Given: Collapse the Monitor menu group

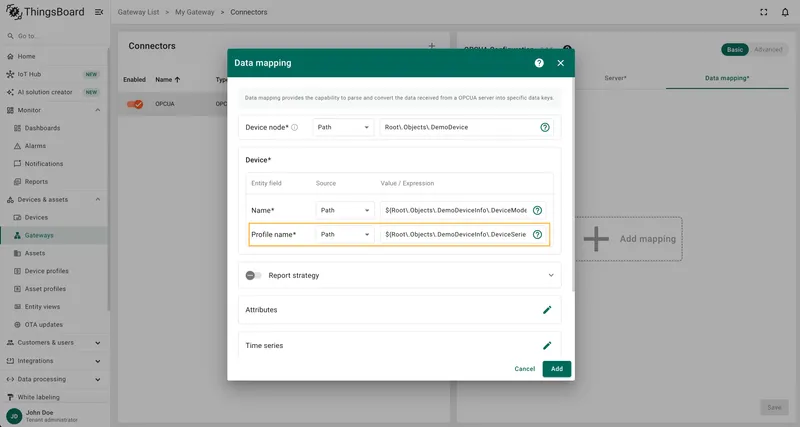Looking at the screenshot, I should point(97,110).
